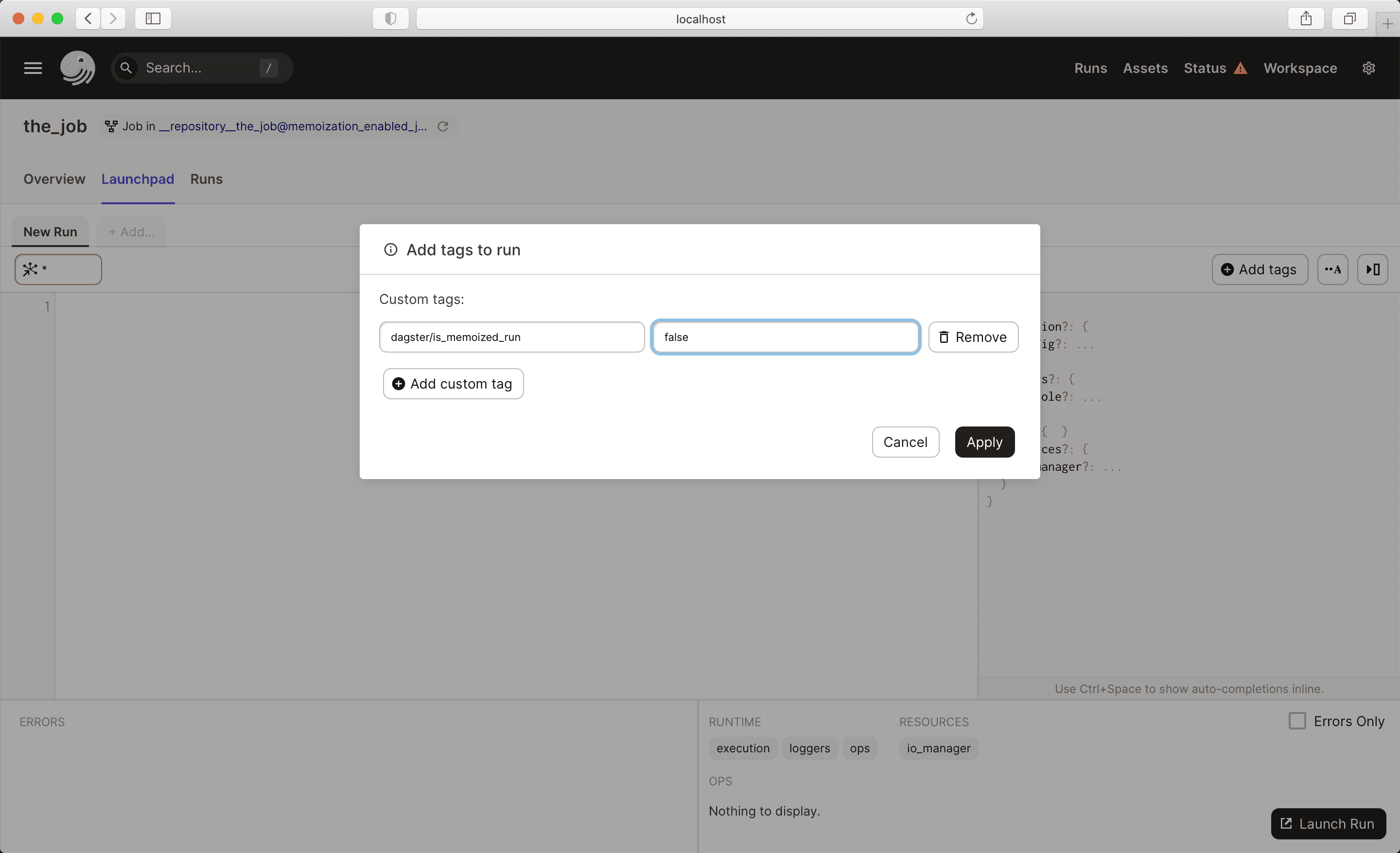Image resolution: width=1400 pixels, height=853 pixels.
Task: Open Runs in top navigation
Action: (1090, 68)
